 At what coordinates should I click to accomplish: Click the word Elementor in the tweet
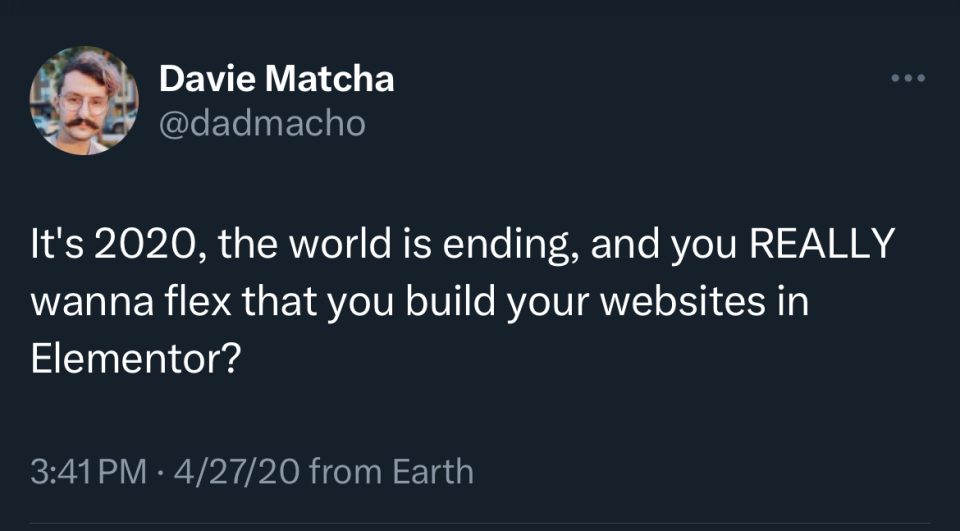[x=134, y=360]
